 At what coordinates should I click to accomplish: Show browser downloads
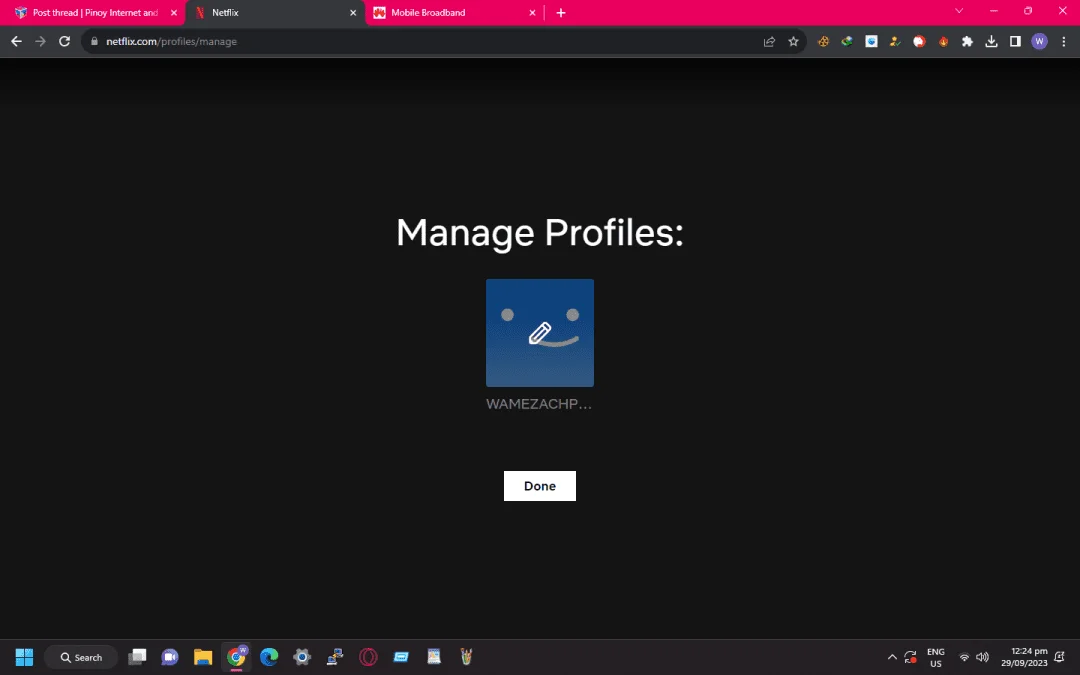coord(991,41)
